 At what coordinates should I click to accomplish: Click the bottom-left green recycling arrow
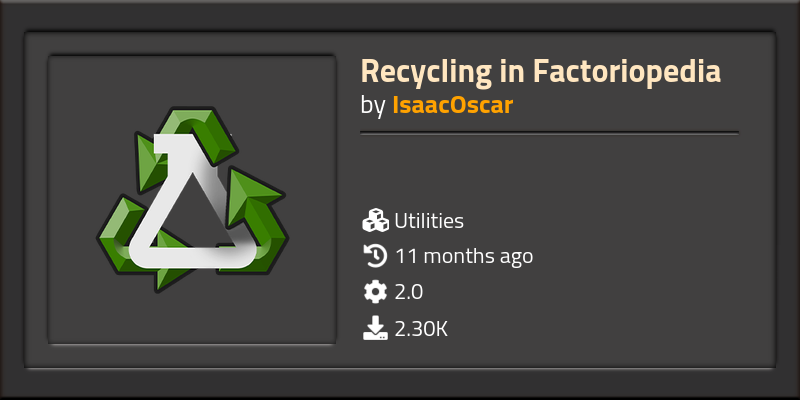coord(138,242)
